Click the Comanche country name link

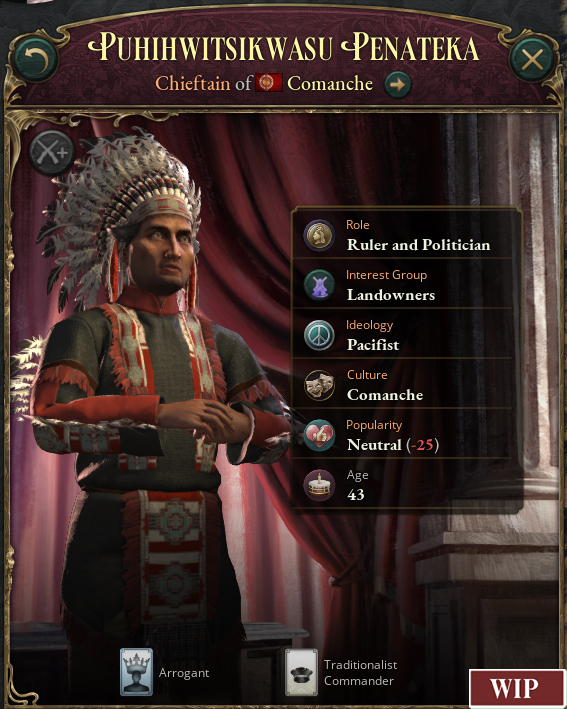tap(330, 84)
